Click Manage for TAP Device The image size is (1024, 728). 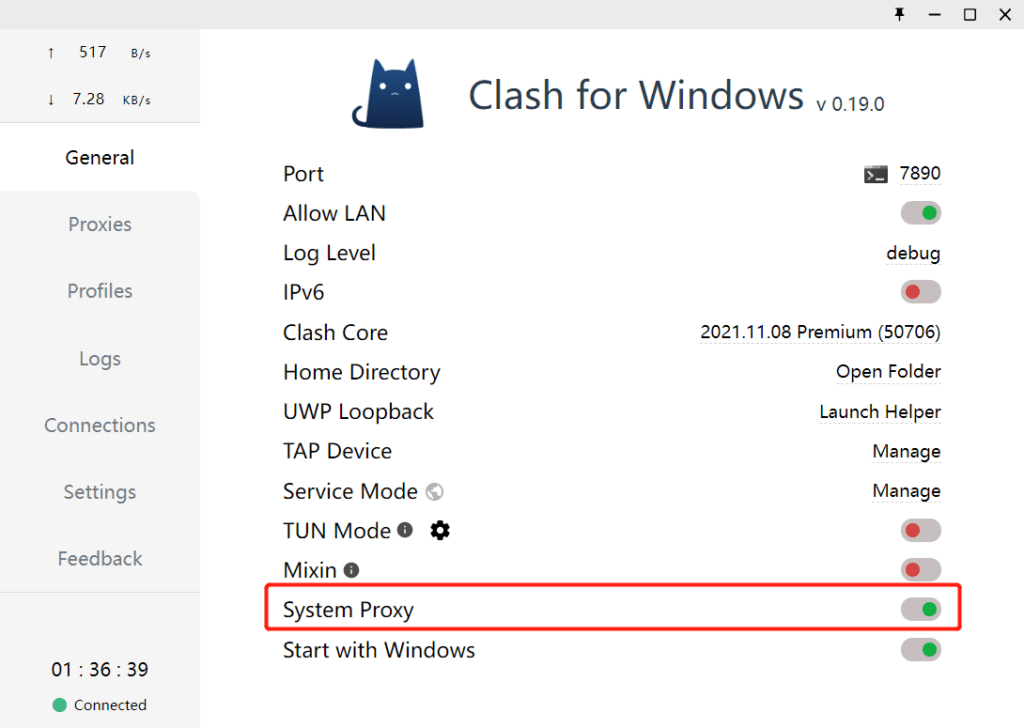click(906, 451)
